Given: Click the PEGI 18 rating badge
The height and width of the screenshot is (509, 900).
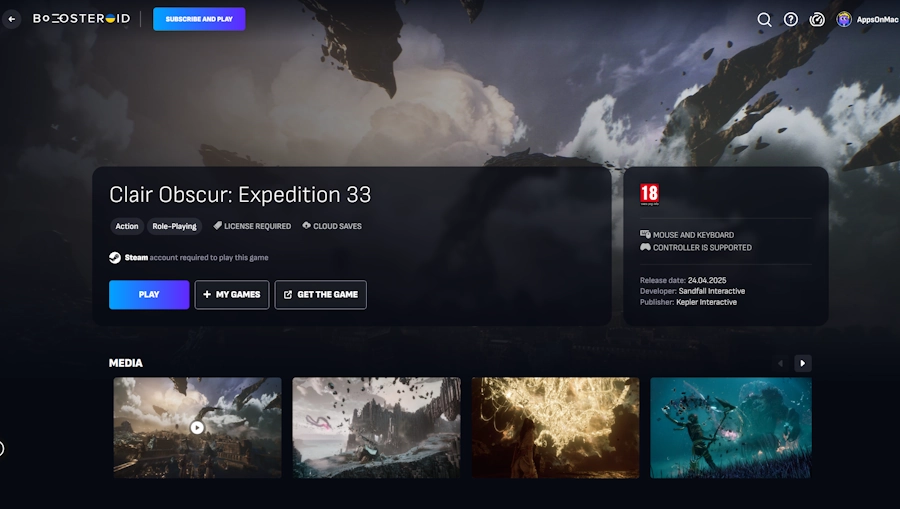Looking at the screenshot, I should [x=650, y=195].
